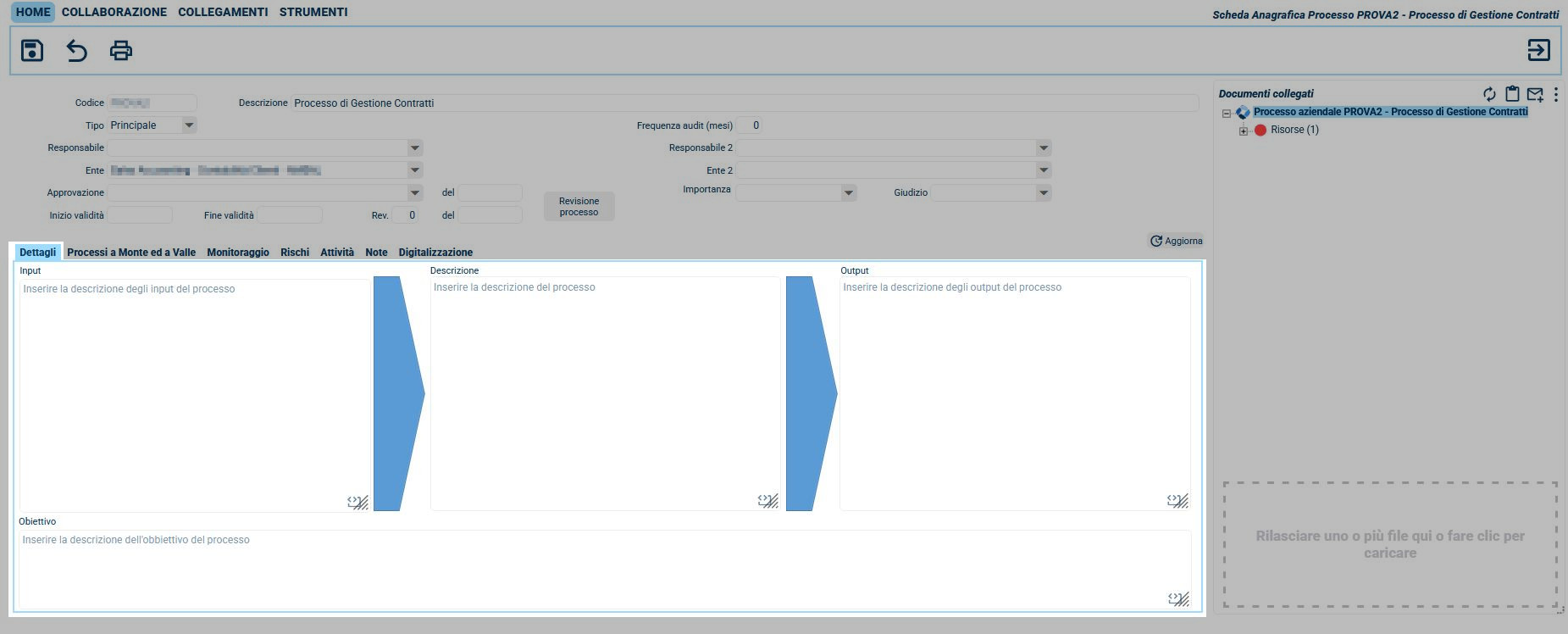Click the undo arrow icon
Viewport: 1568px width, 634px height.
pyautogui.click(x=76, y=51)
